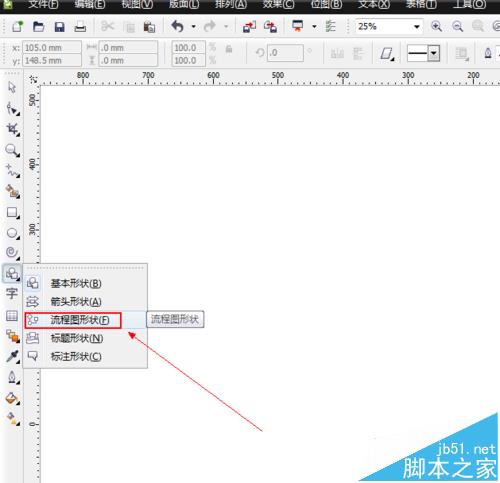Cut selection with scissors icon
The height and width of the screenshot is (483, 500).
pyautogui.click(x=107, y=27)
